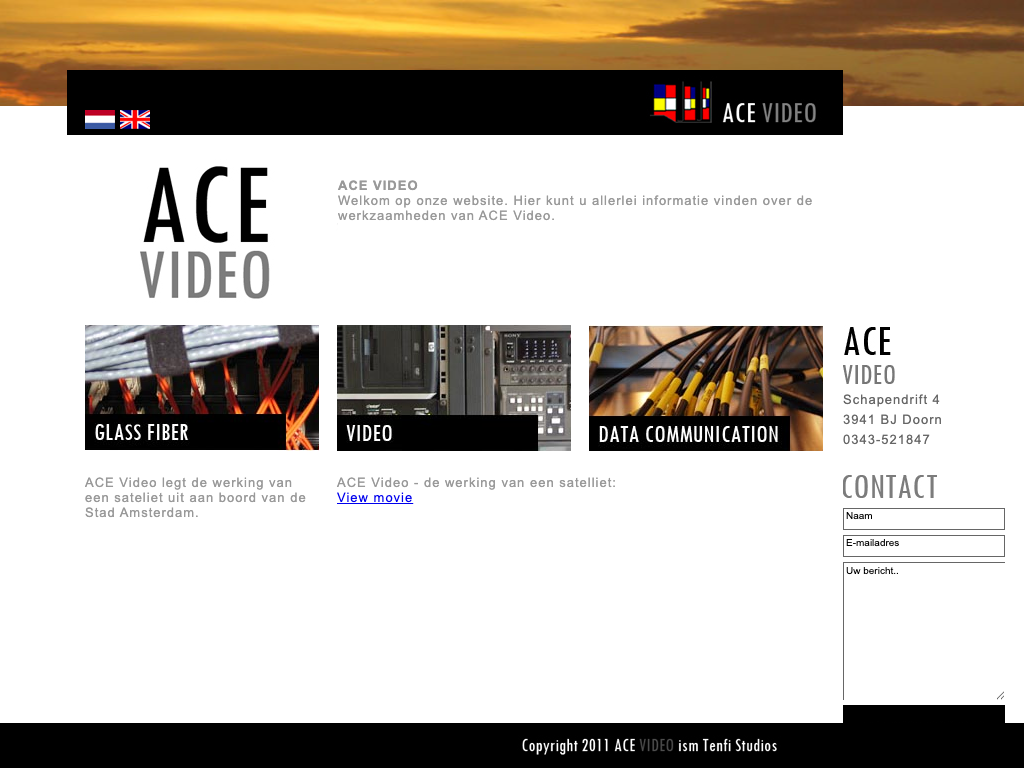Select the VIDEO section label
This screenshot has width=1024, height=768.
click(370, 433)
